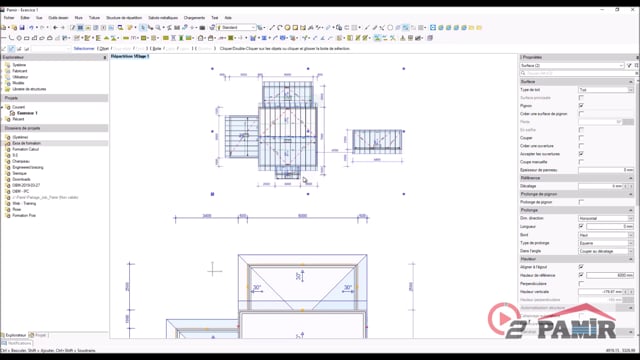
Task: Click the Système node in the explorer
Action: click(x=19, y=65)
